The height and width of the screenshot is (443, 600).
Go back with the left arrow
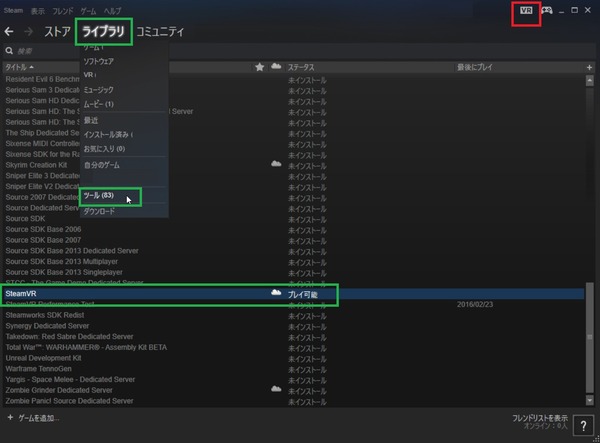(x=9, y=31)
